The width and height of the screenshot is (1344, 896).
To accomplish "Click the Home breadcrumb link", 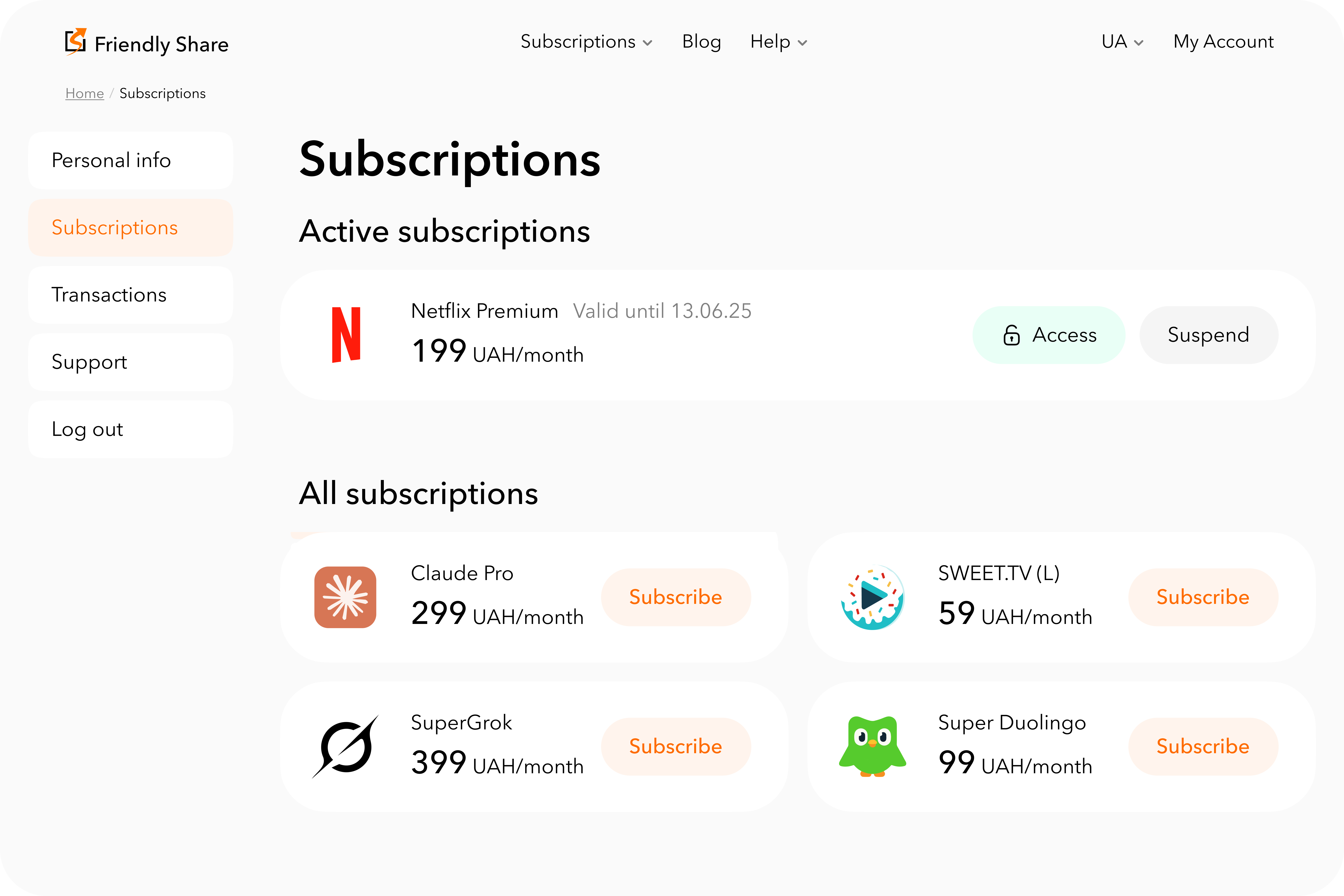I will (84, 93).
